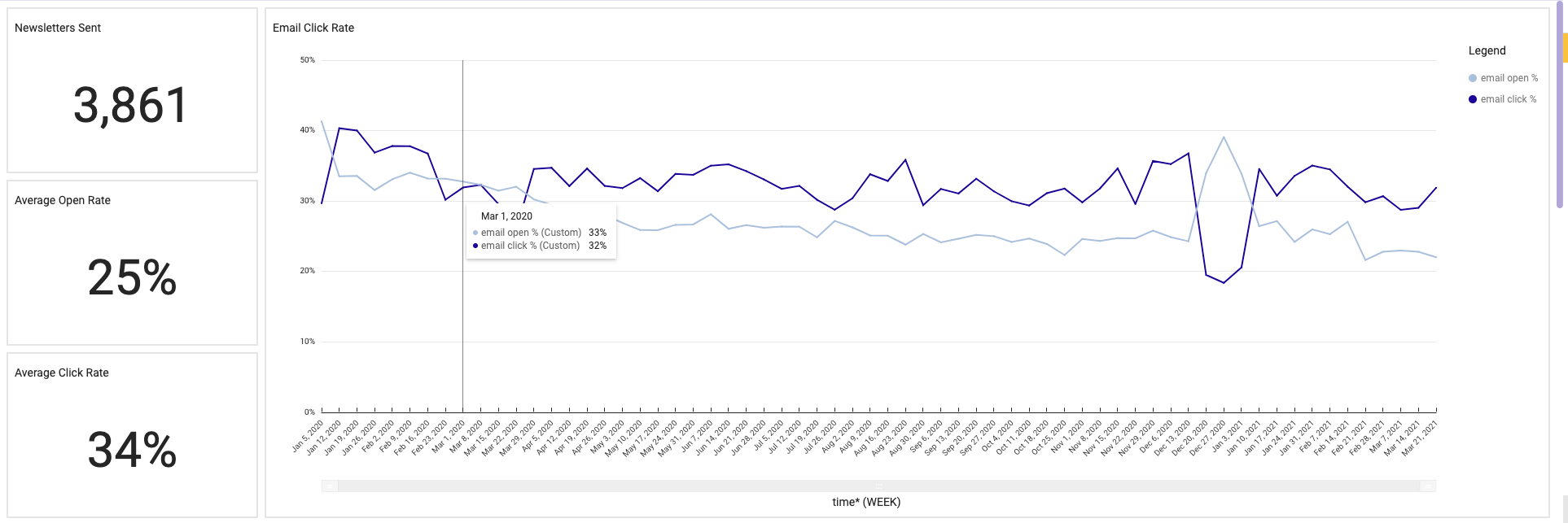Click the Legend heading

tap(1487, 50)
